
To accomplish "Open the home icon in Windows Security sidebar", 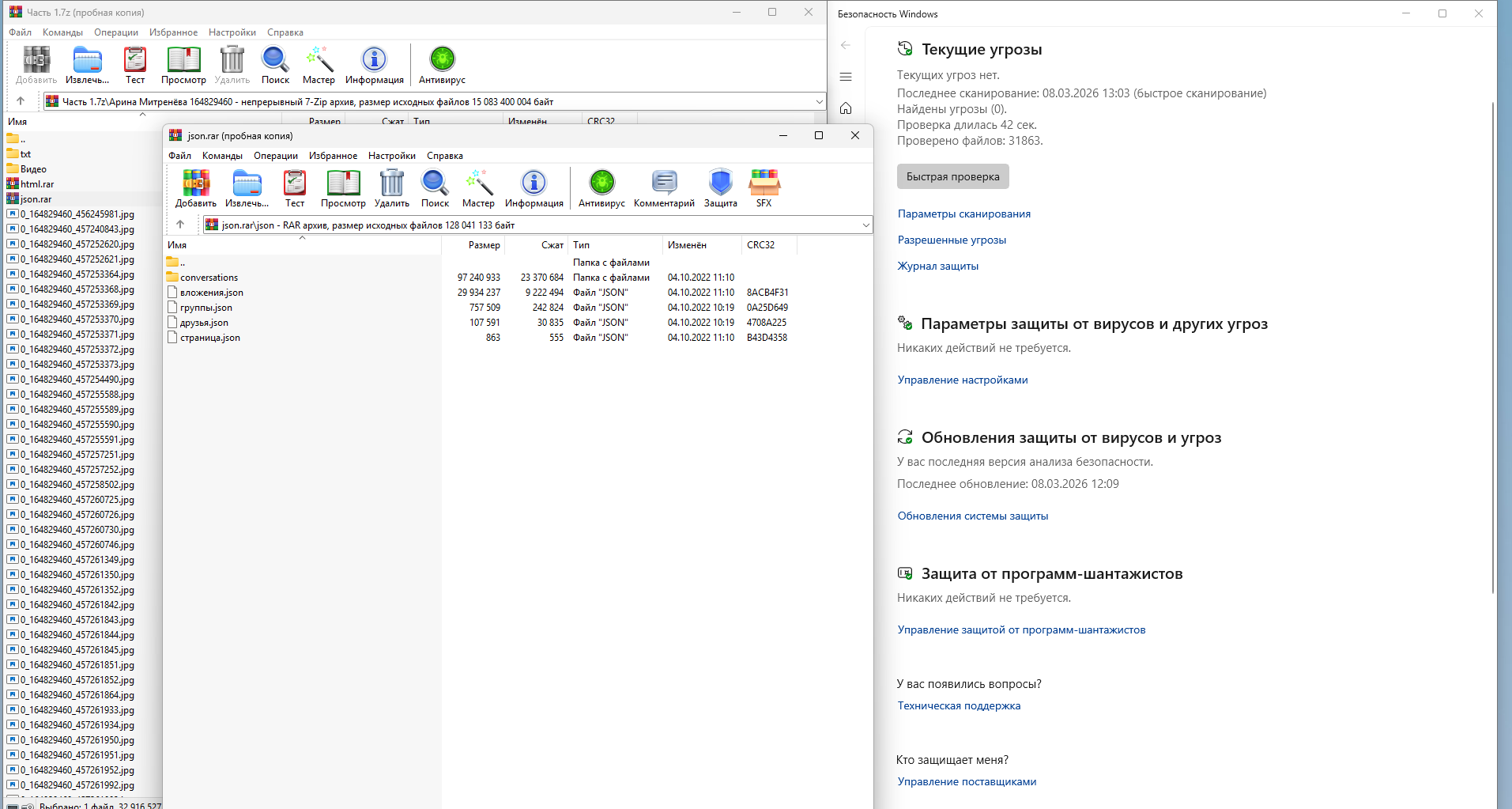I will pyautogui.click(x=846, y=108).
